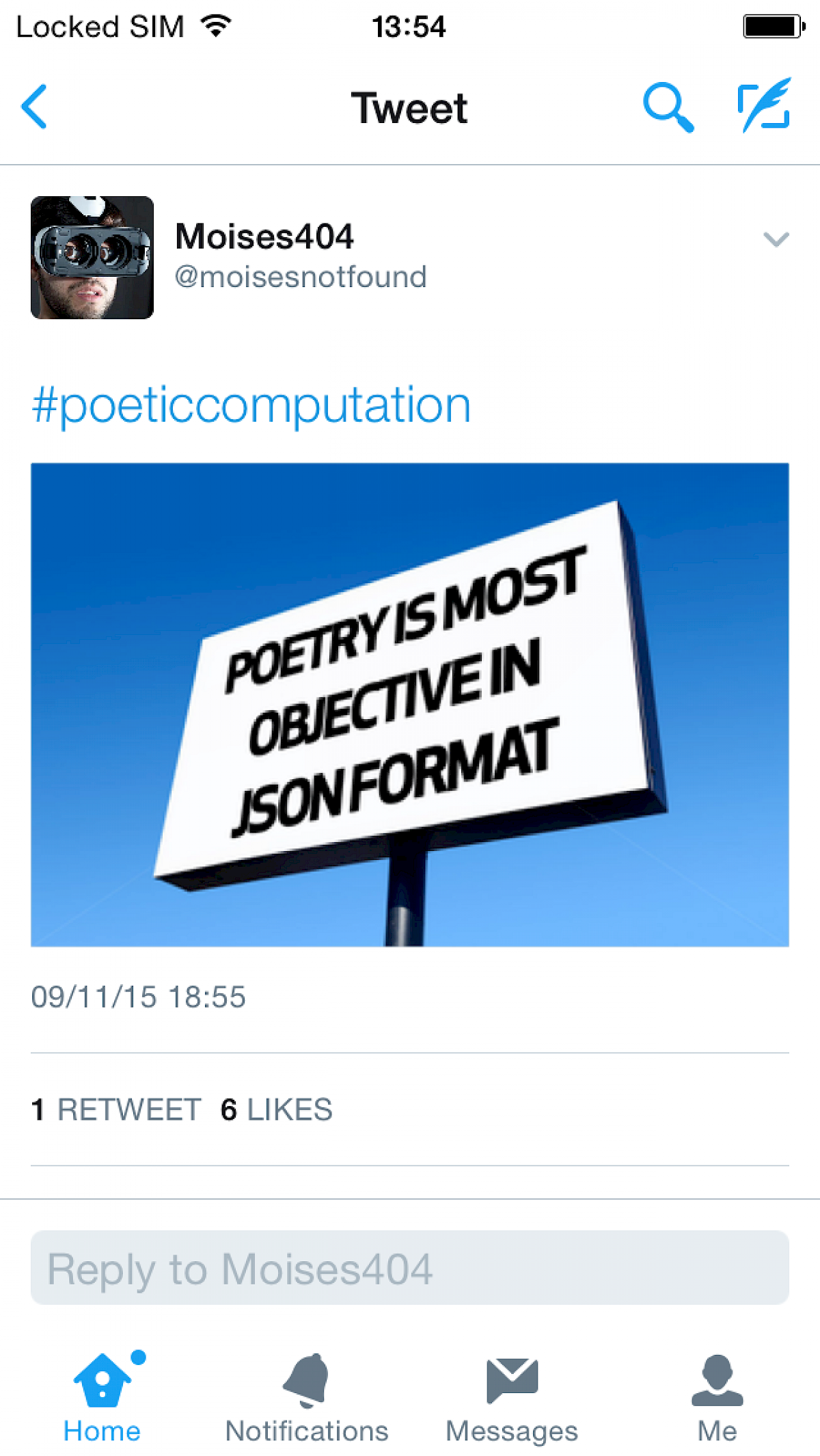This screenshot has width=820, height=1456.
Task: Tap the Me profile icon
Action: pos(717,1379)
